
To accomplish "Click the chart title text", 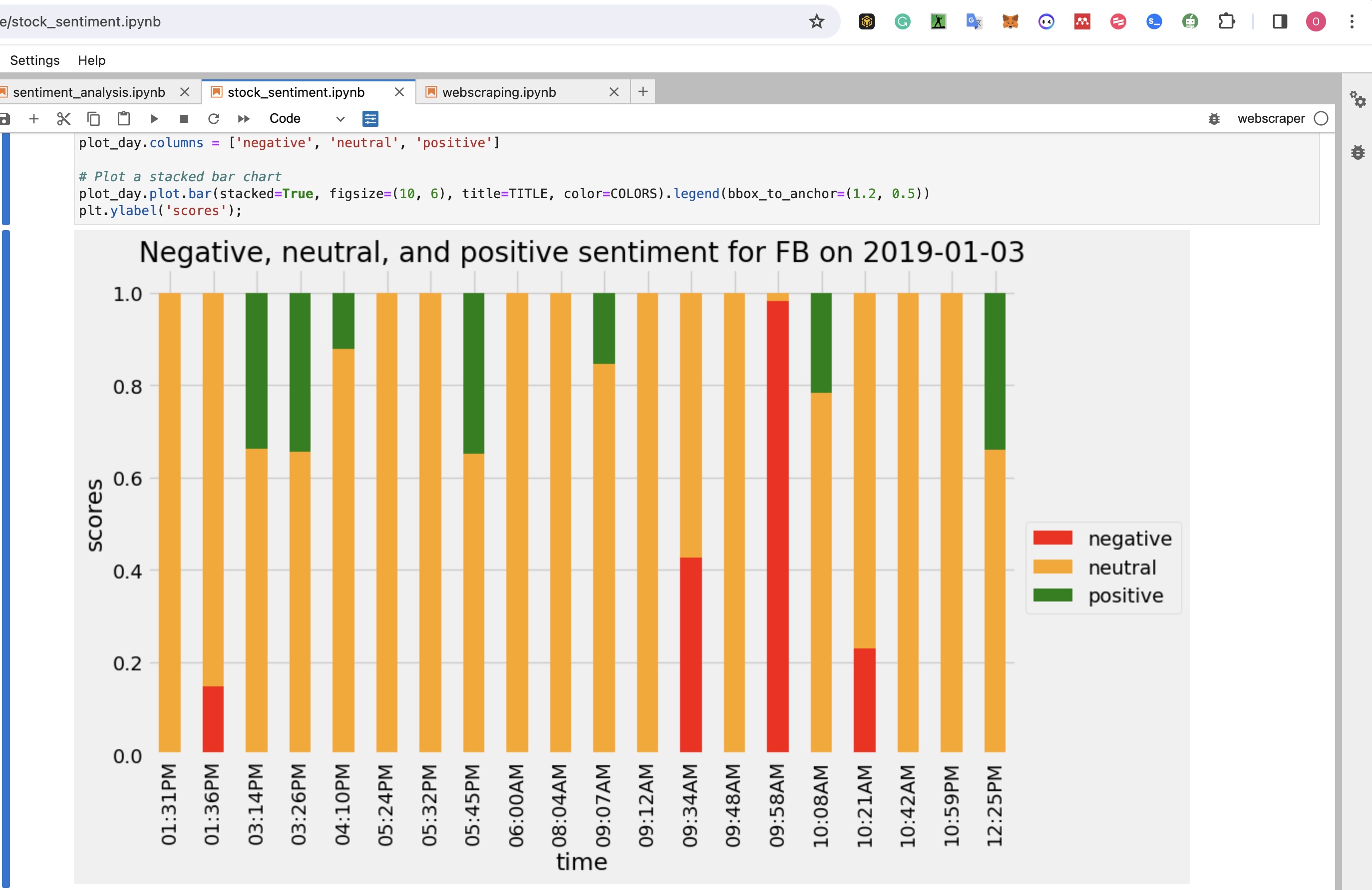I will [x=582, y=252].
